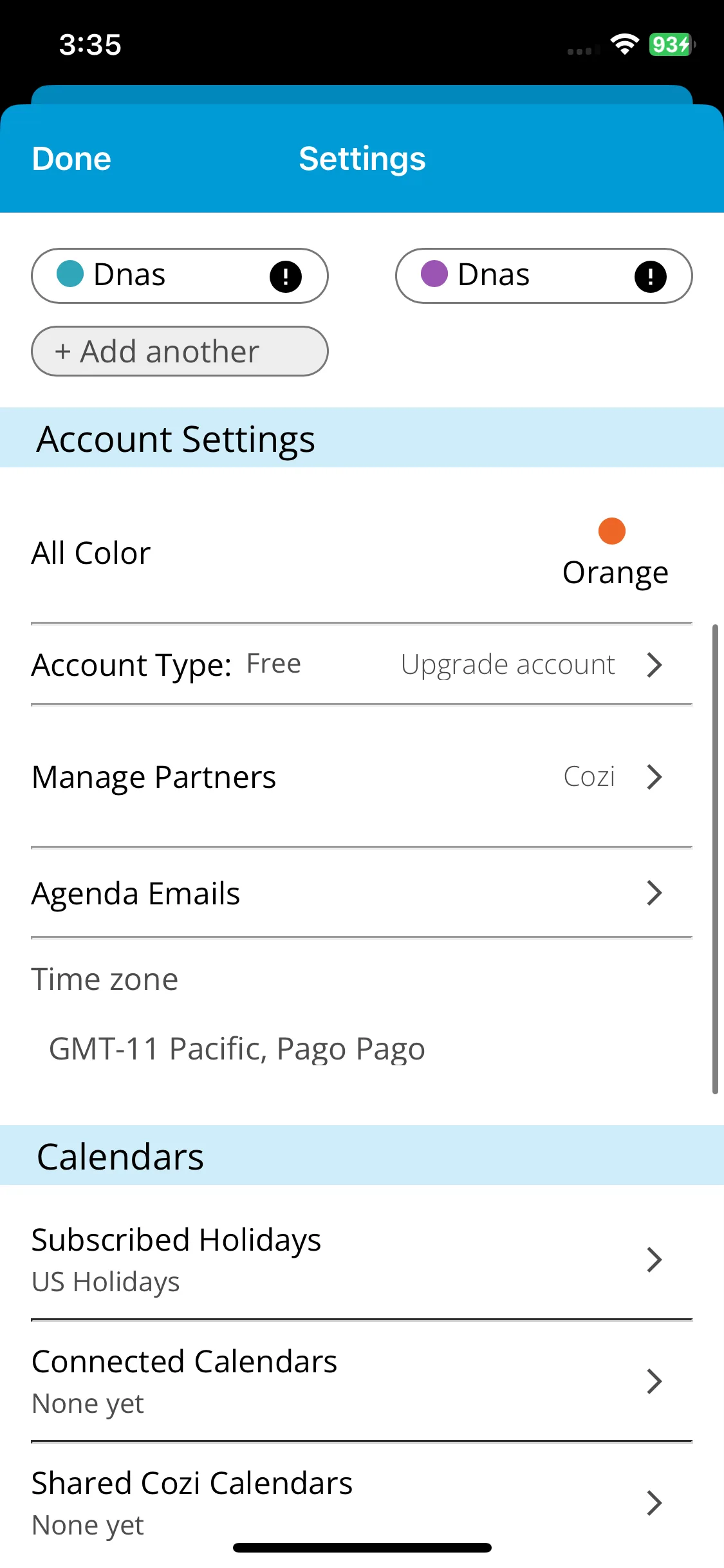Tap the alert icon on purple Dnas chip
Screen dimensions: 724x1568
(651, 277)
